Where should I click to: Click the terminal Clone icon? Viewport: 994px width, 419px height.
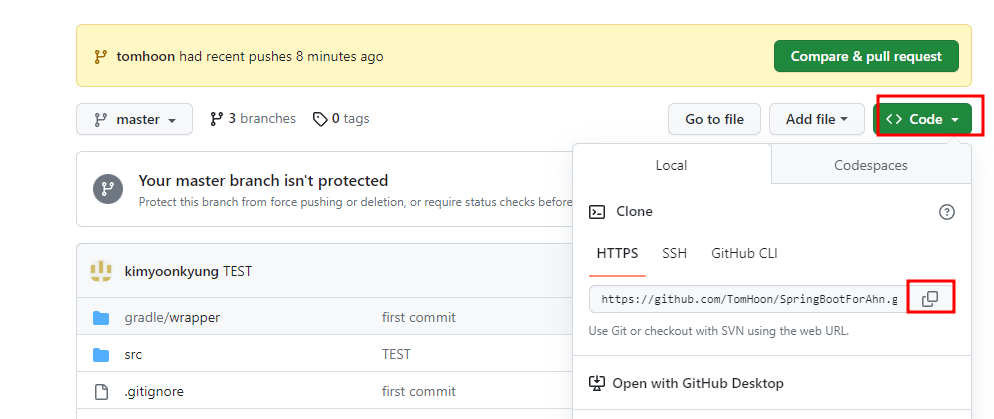(597, 212)
